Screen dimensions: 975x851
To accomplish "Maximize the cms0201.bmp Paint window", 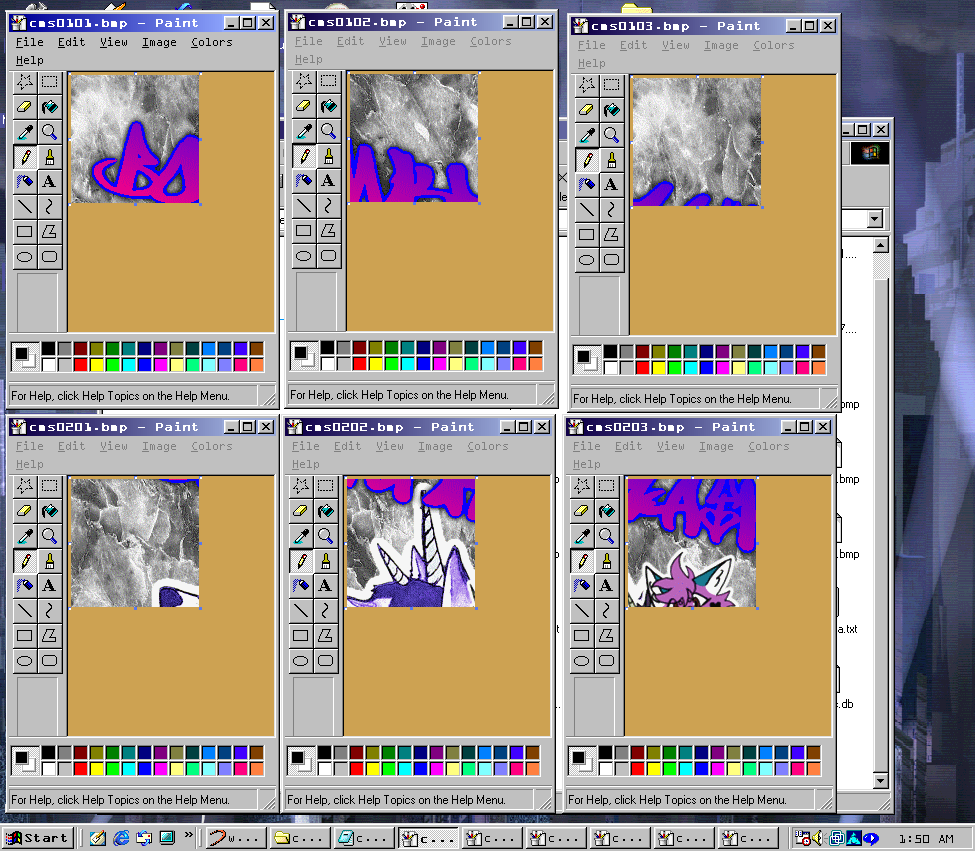I will pos(247,426).
